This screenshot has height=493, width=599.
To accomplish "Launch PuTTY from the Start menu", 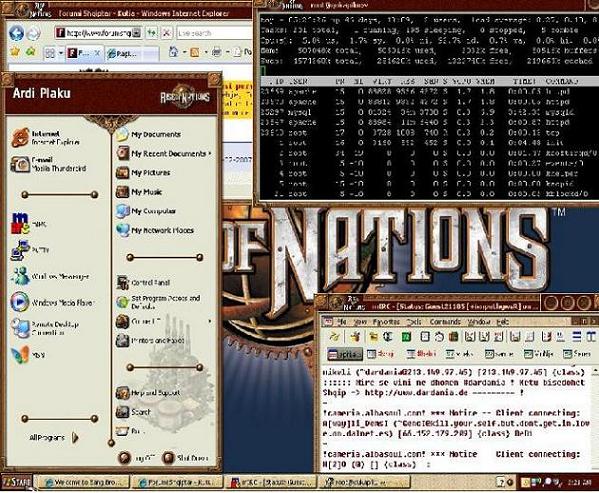I will click(x=31, y=250).
